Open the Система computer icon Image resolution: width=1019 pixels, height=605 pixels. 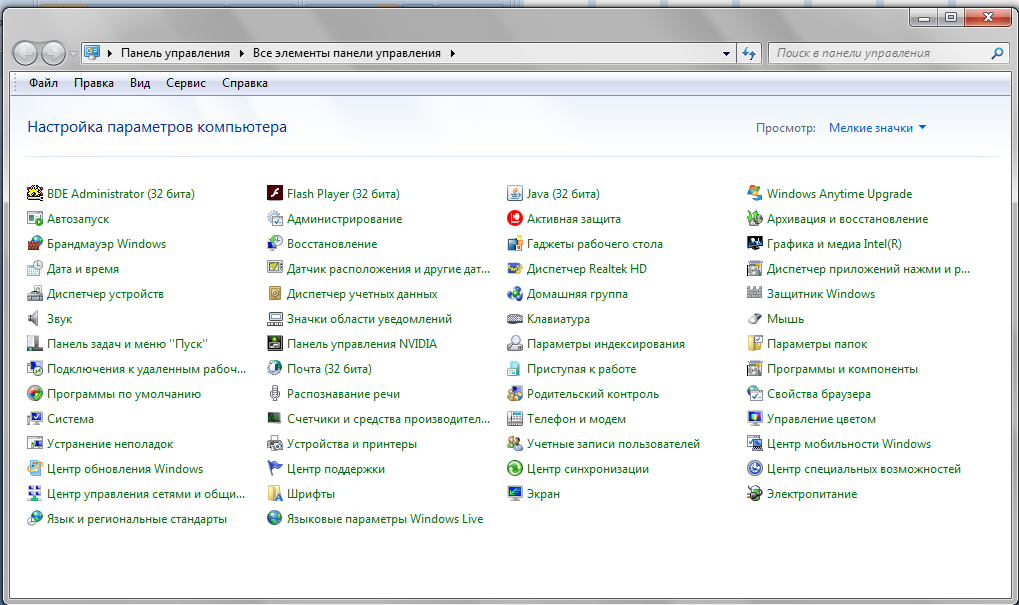pos(34,418)
